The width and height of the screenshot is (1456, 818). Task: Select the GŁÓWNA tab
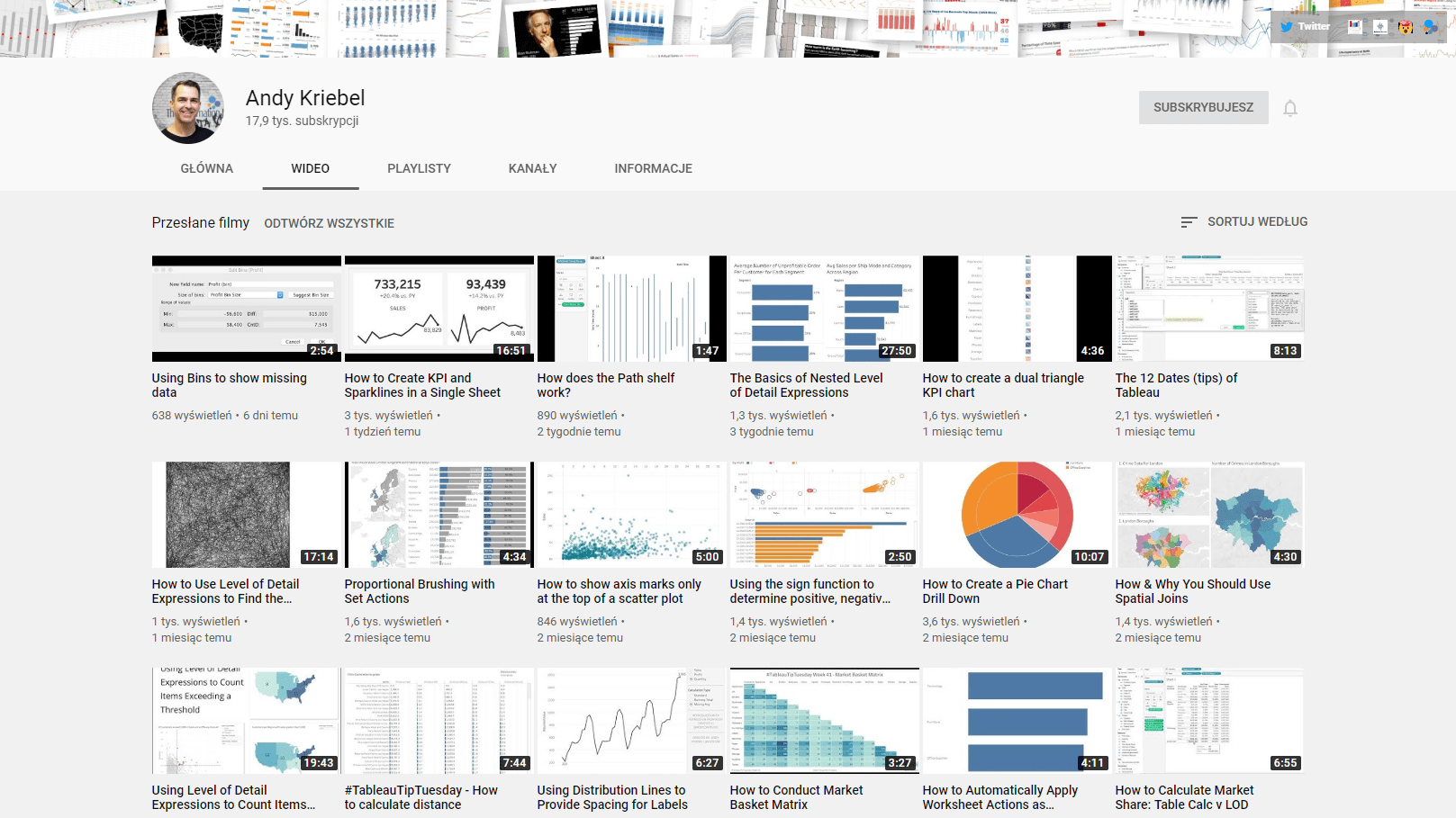(206, 168)
